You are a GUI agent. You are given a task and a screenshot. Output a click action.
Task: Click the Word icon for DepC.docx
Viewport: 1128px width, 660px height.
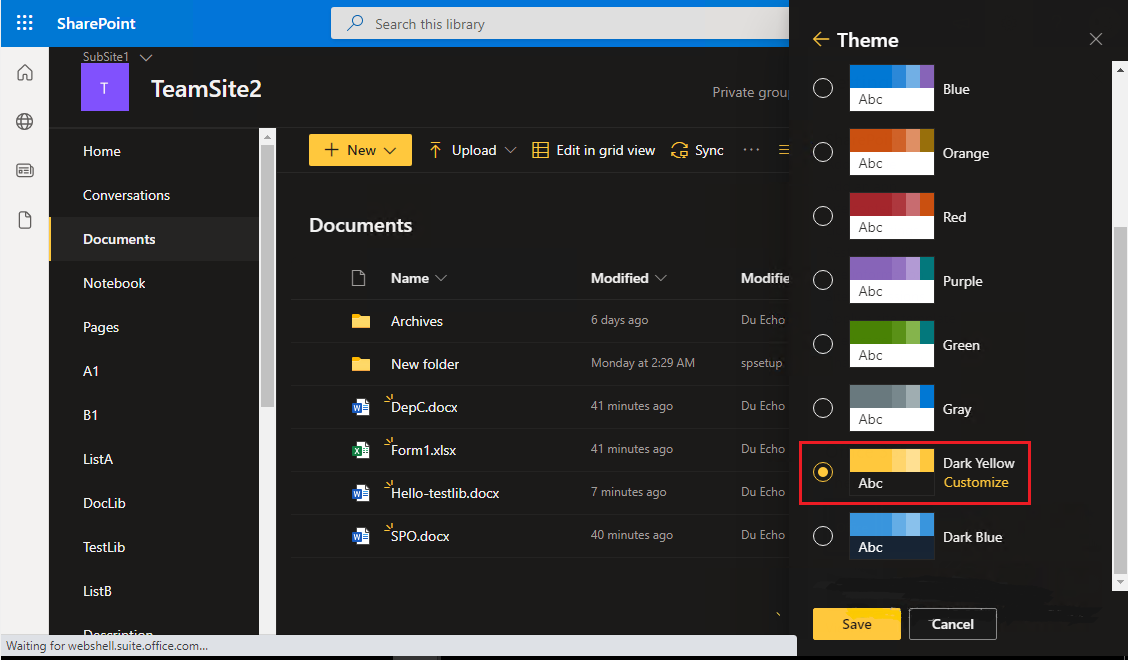tap(360, 407)
